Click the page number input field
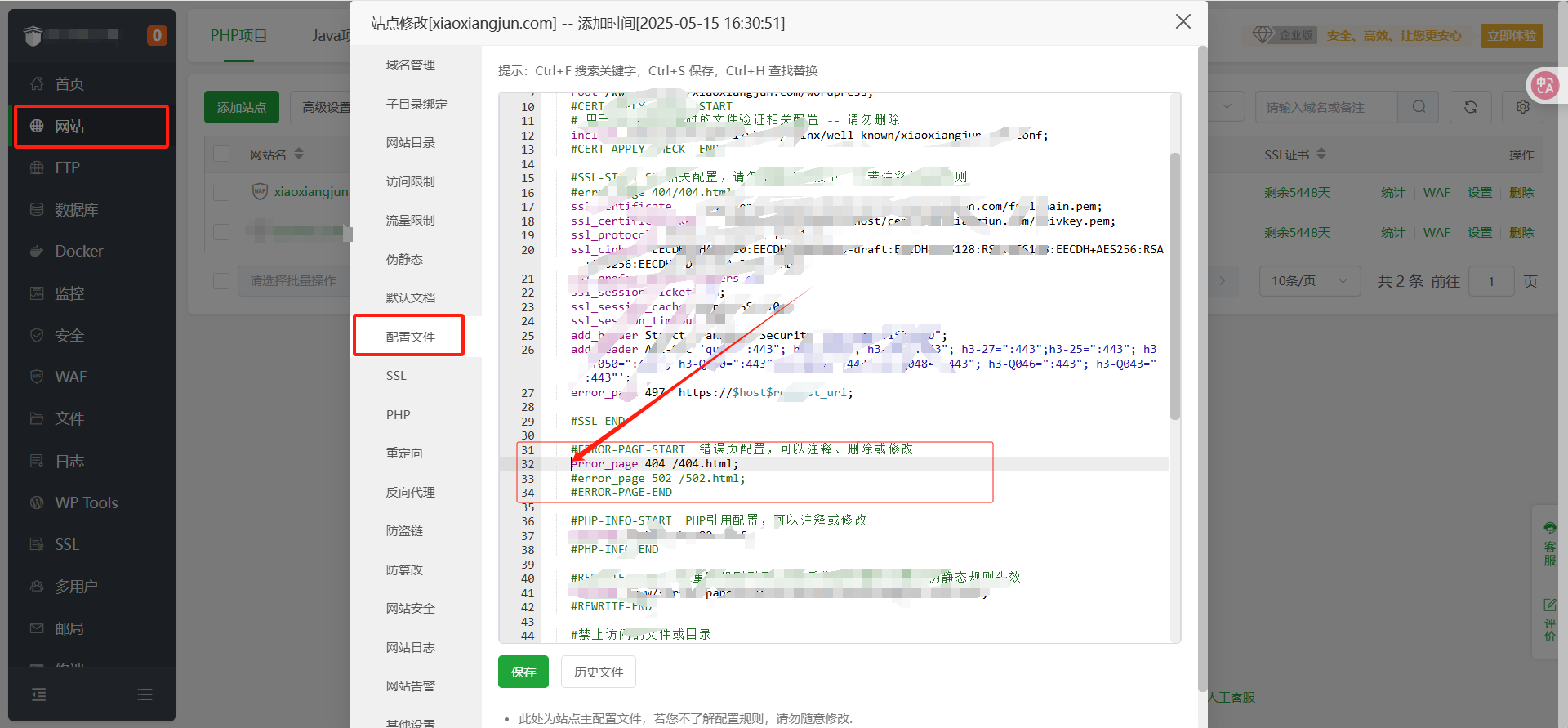The width and height of the screenshot is (1568, 728). click(x=1490, y=281)
